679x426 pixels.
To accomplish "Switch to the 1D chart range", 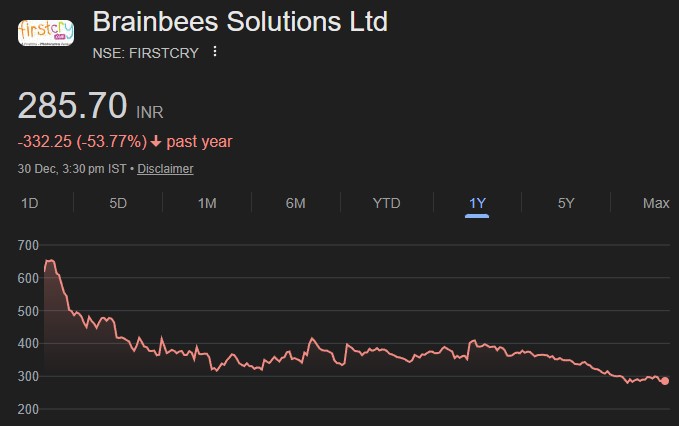I will [30, 203].
